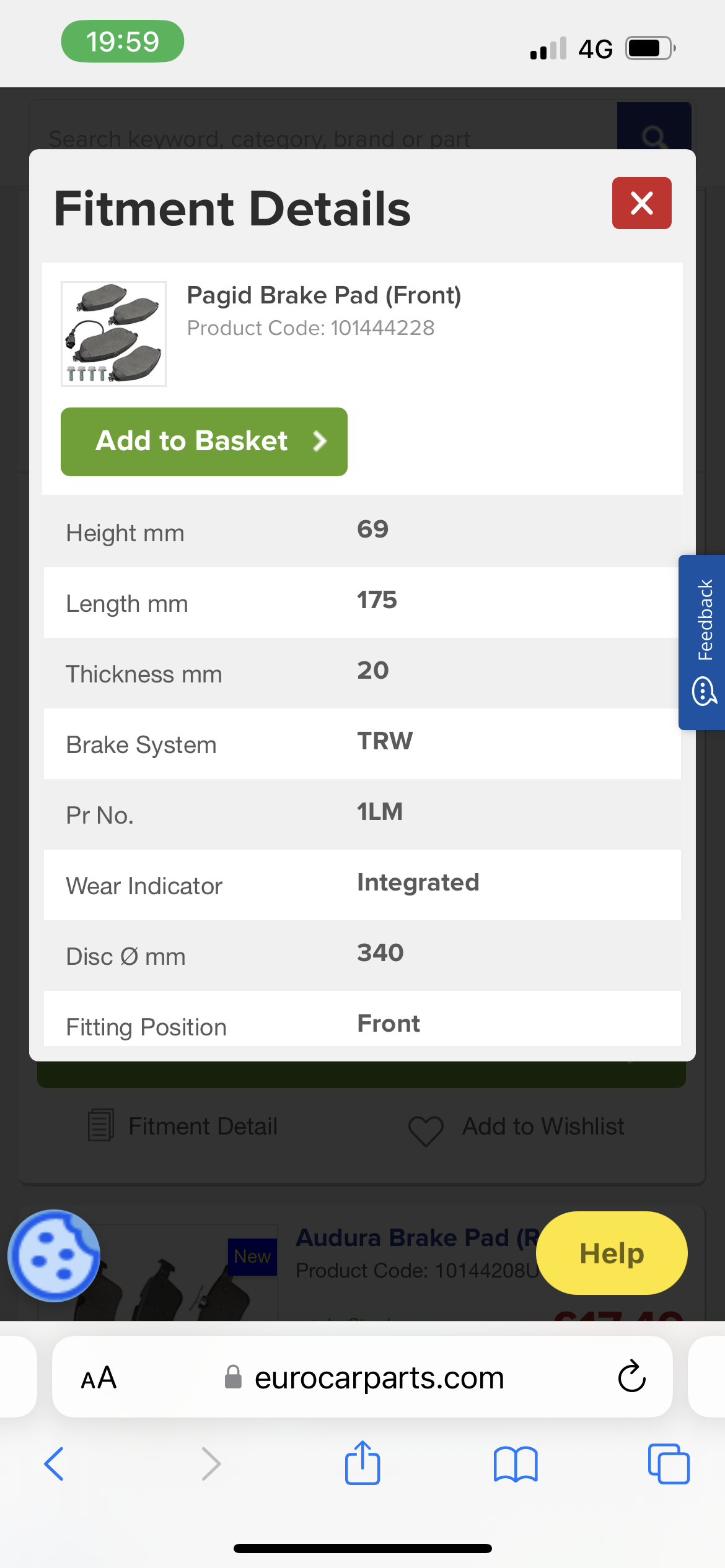Tap the Add to Basket button
This screenshot has height=1568, width=725.
[x=204, y=442]
